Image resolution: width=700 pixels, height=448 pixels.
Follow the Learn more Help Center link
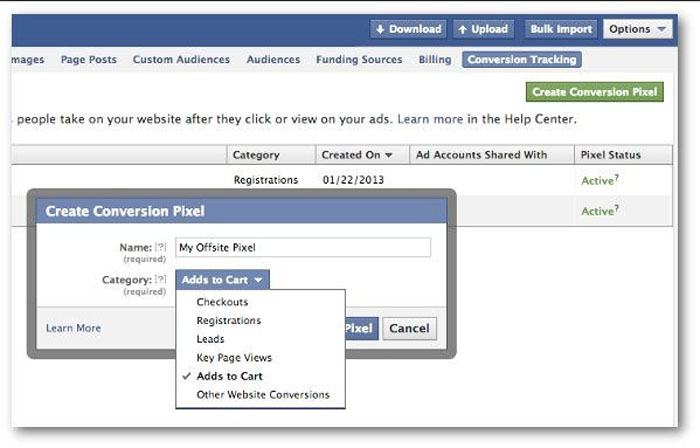click(430, 119)
